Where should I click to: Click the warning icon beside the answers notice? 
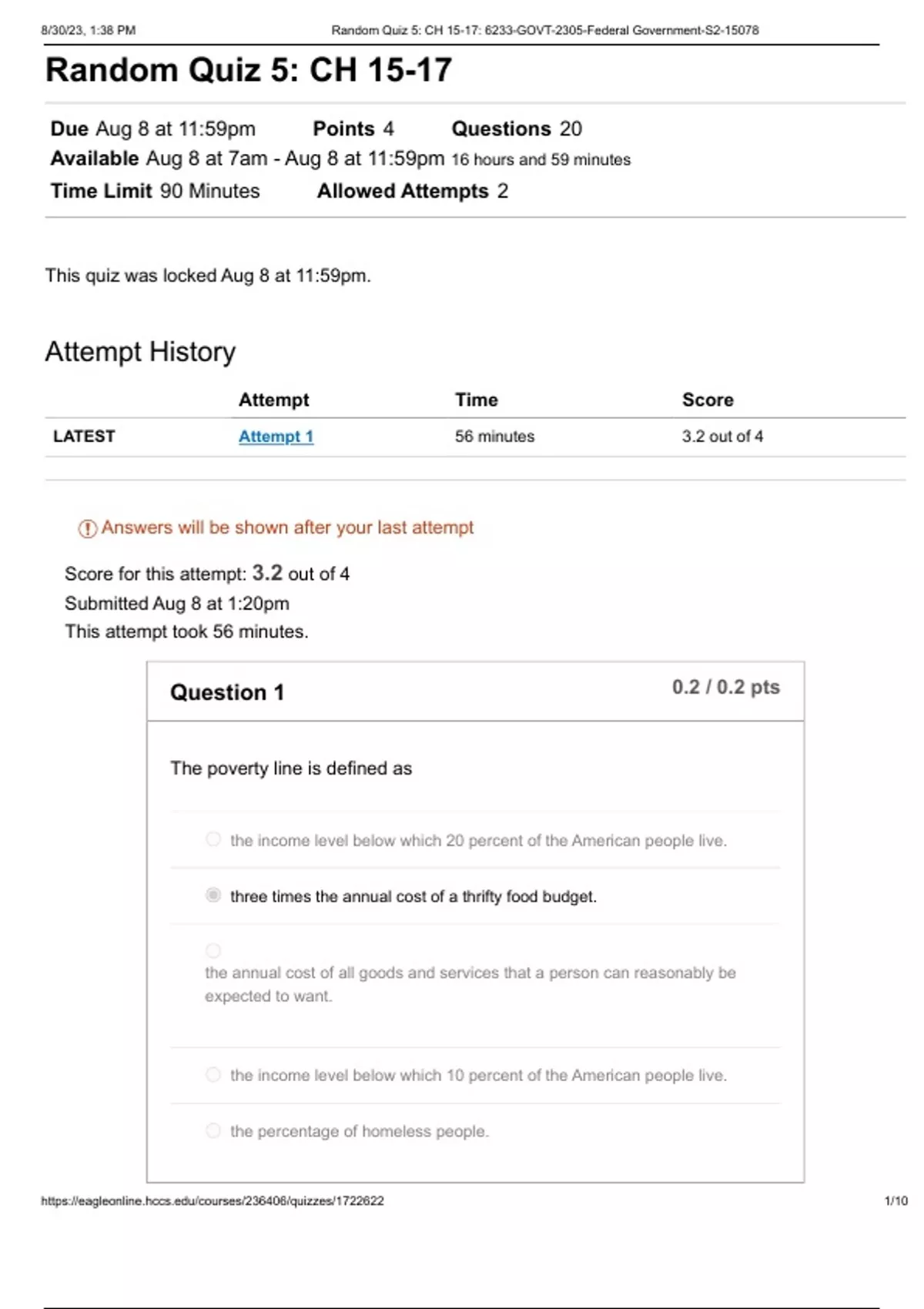[x=87, y=528]
